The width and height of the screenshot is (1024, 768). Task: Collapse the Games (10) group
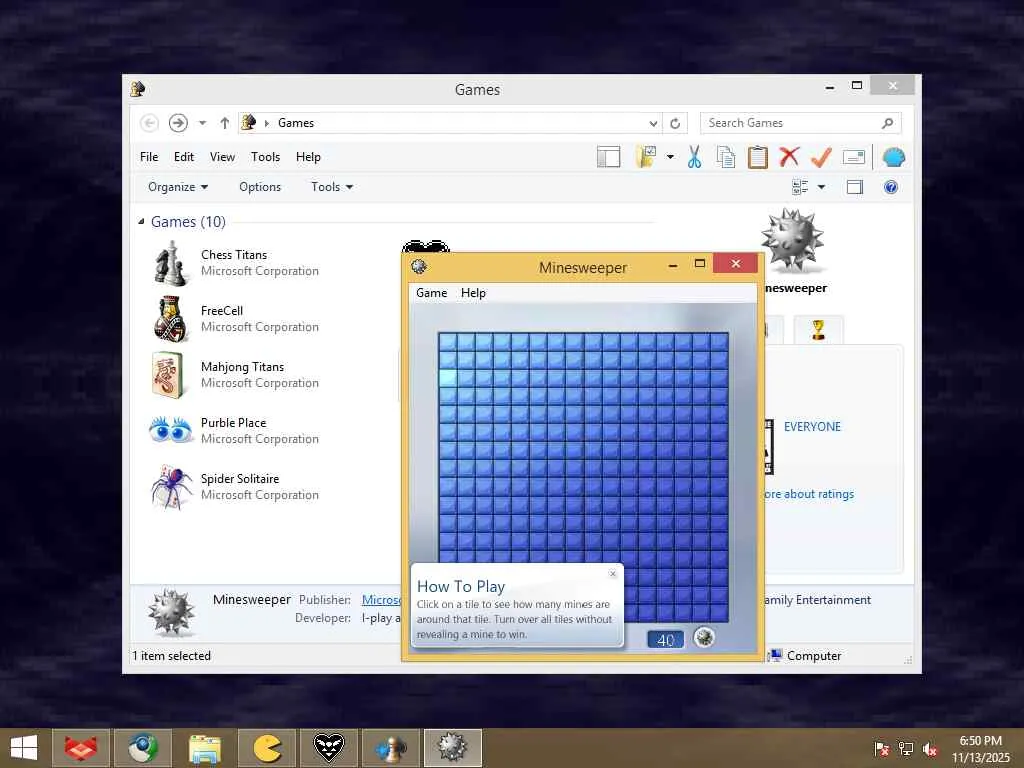142,221
